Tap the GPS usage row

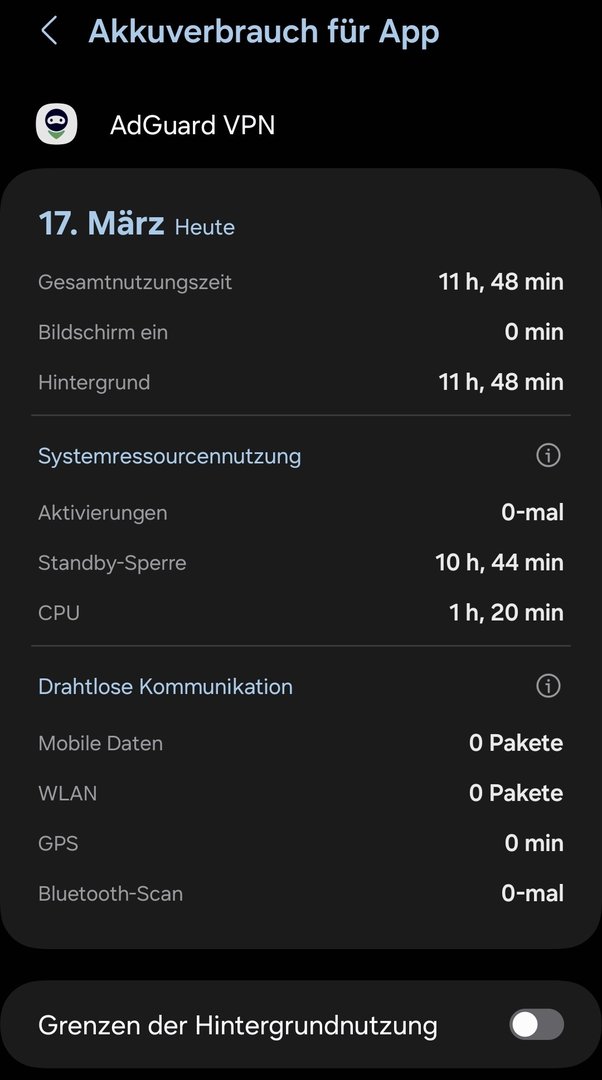(300, 843)
